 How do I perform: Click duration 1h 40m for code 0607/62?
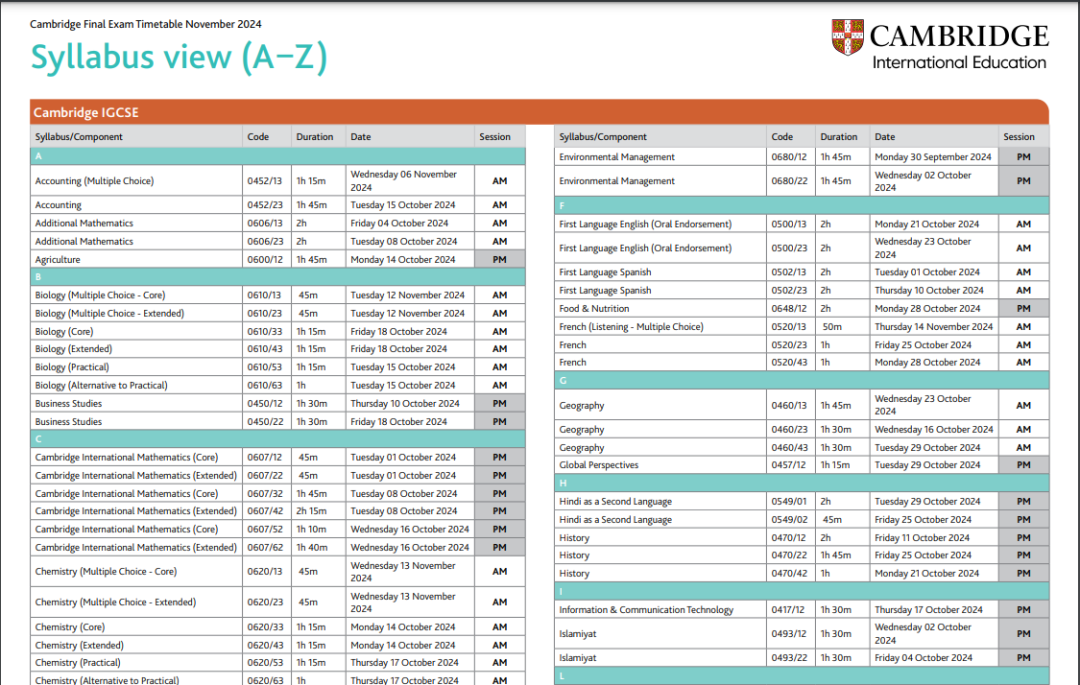(311, 547)
